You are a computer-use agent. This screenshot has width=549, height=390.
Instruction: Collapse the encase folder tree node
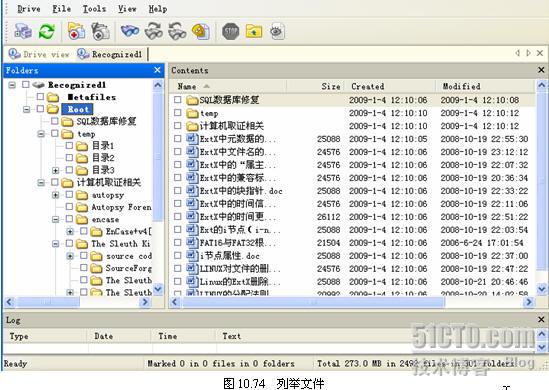tap(55, 220)
